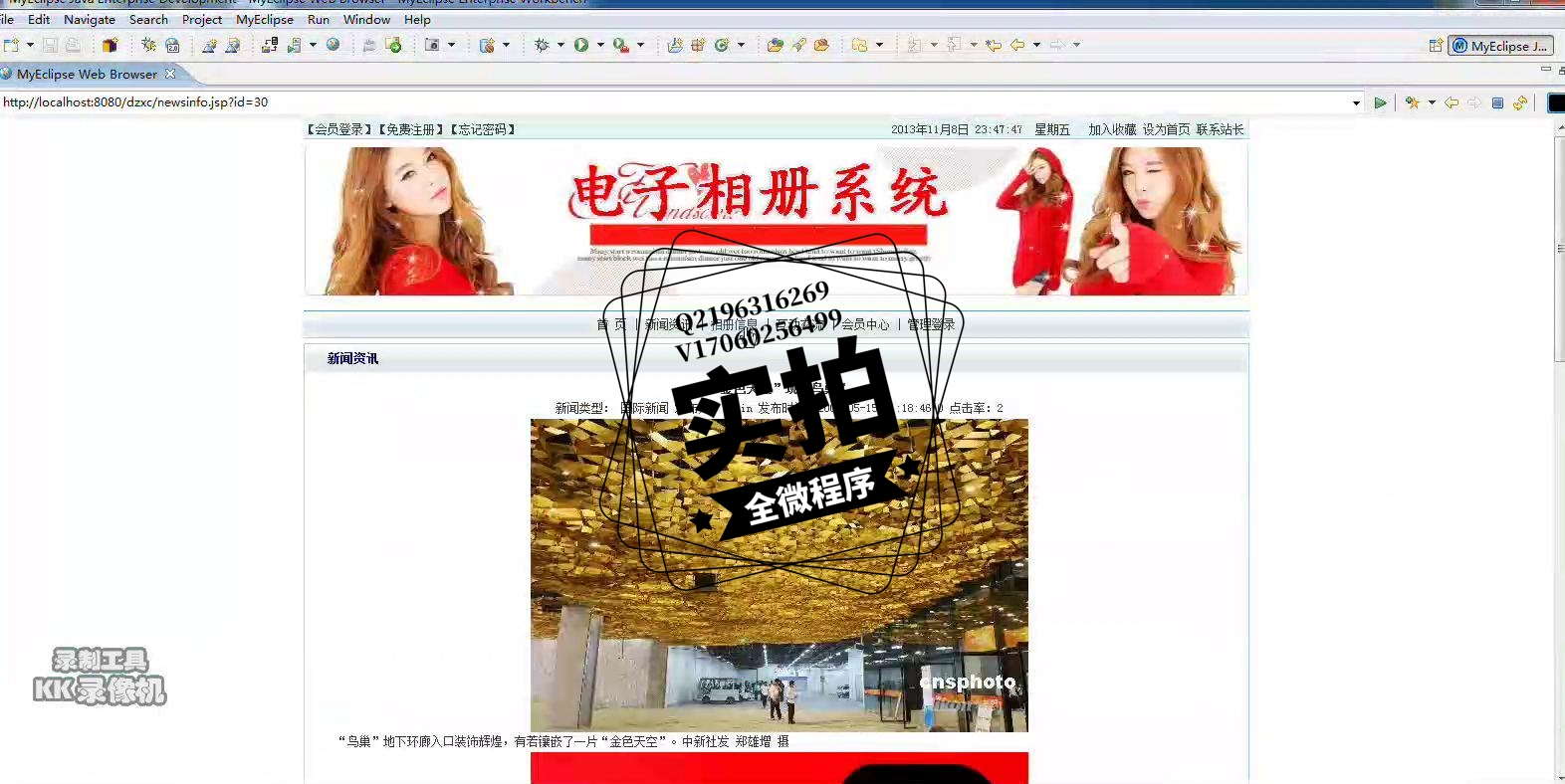
Task: Click the Open folder toolbar icon
Action: point(775,45)
